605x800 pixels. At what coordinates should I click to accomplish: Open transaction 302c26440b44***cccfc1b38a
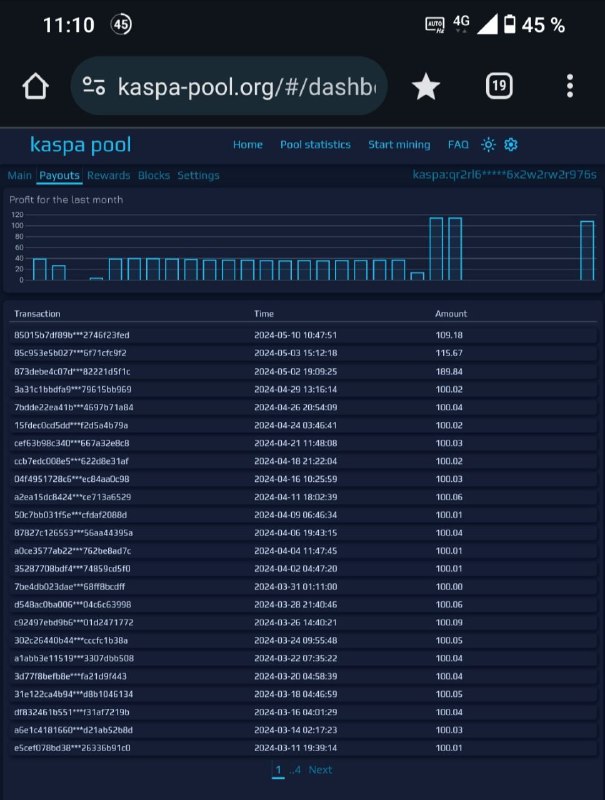[x=71, y=640]
